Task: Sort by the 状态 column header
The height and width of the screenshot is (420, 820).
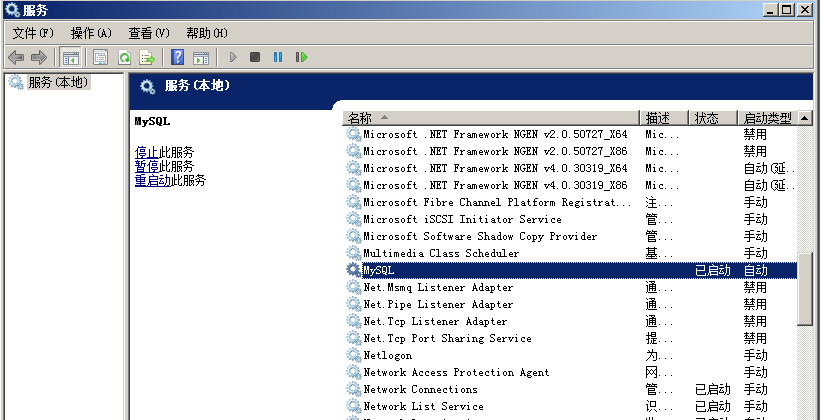Action: [x=713, y=118]
